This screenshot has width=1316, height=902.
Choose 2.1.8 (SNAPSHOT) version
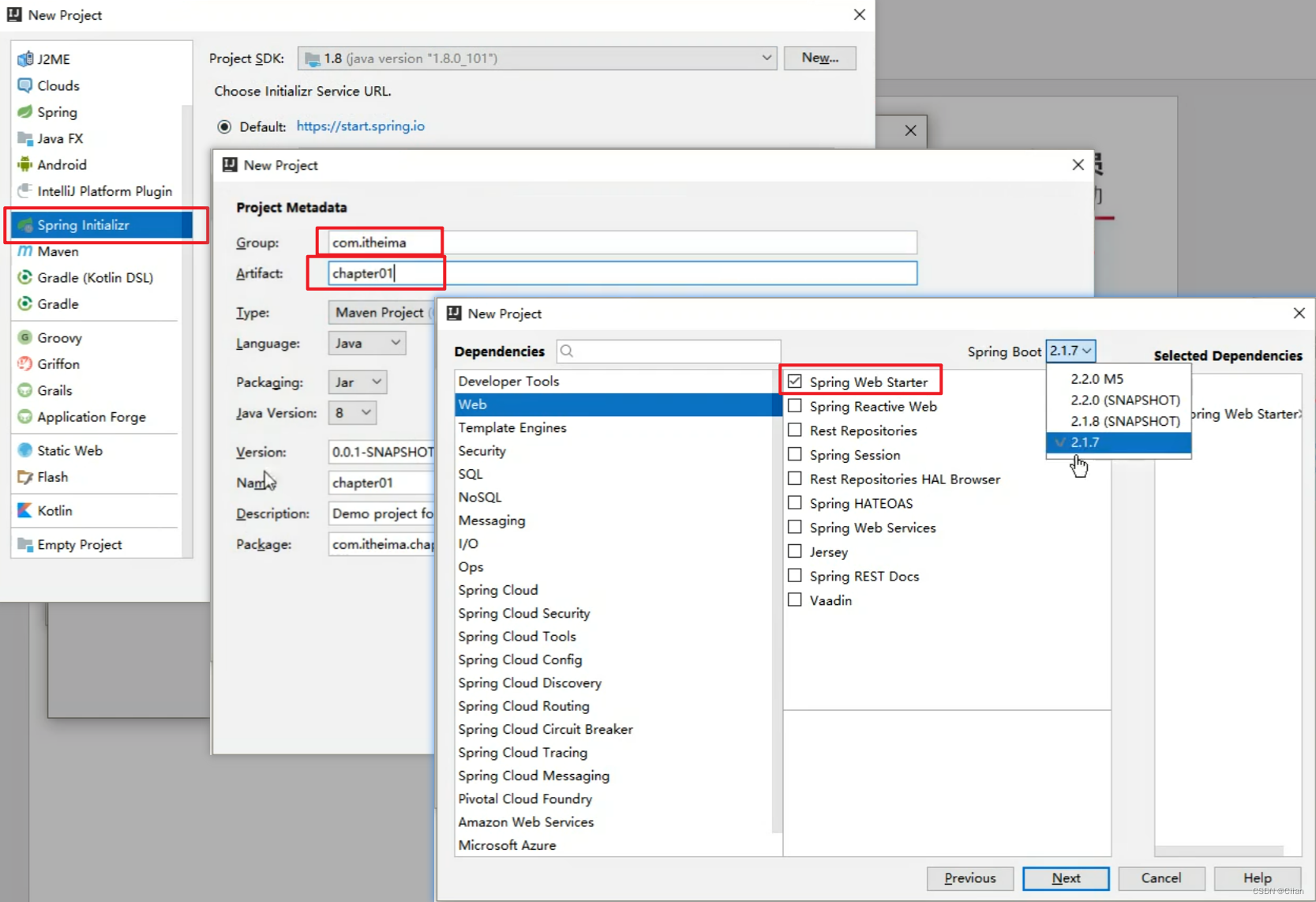pyautogui.click(x=1118, y=421)
